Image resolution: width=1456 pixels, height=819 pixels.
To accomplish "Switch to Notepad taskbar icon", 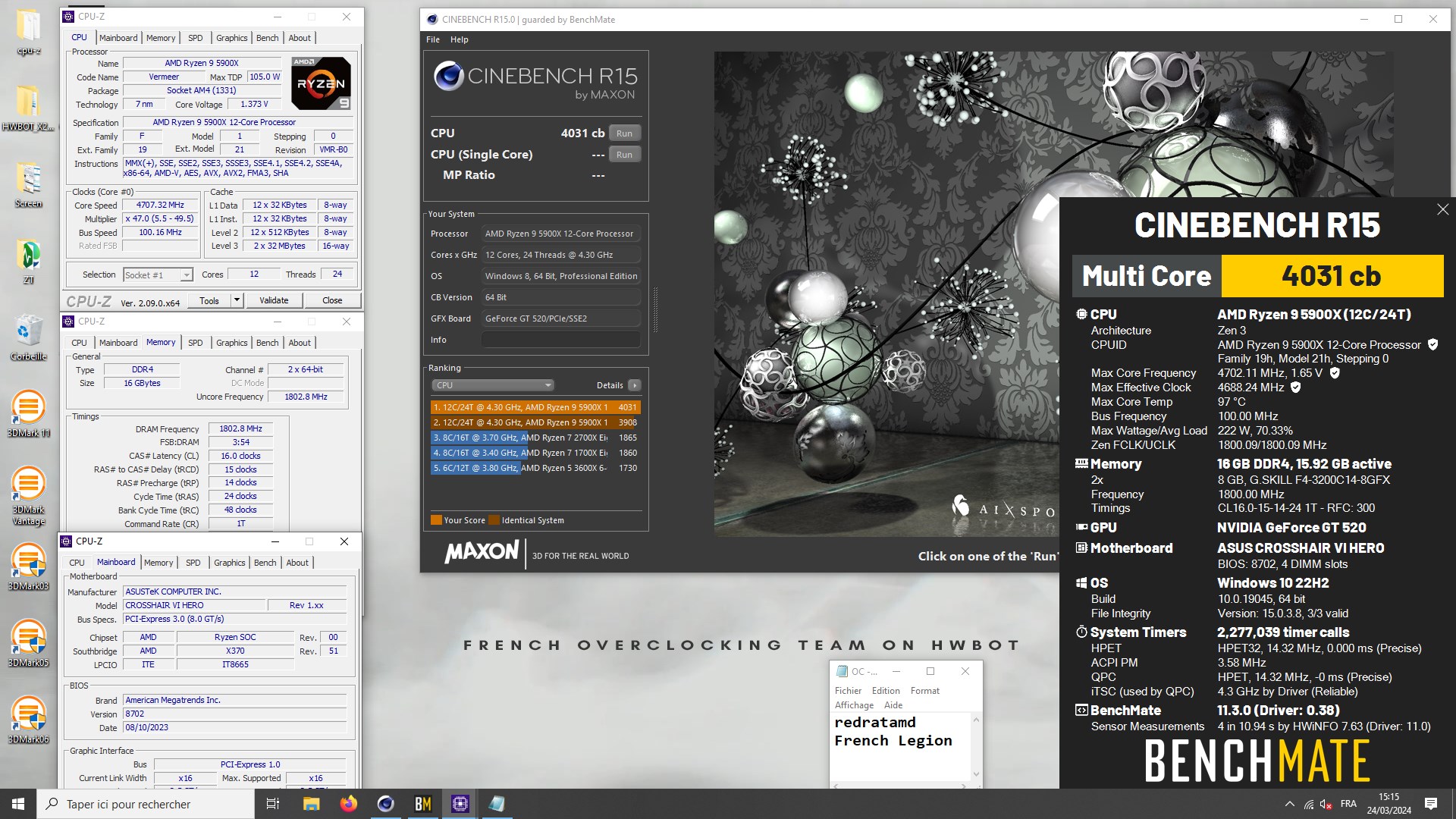I will [497, 804].
